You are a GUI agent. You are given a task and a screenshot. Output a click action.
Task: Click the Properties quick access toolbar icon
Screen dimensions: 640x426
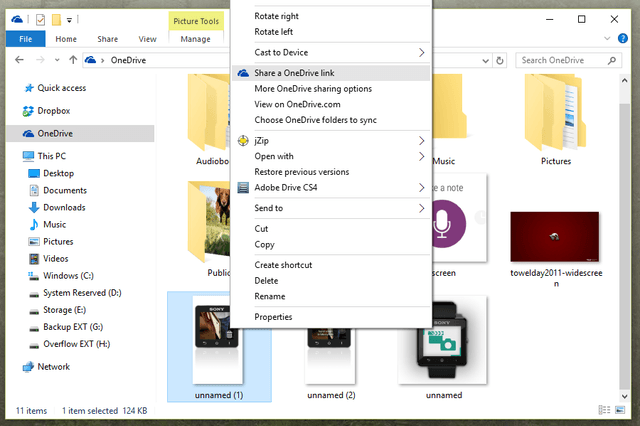pos(40,20)
